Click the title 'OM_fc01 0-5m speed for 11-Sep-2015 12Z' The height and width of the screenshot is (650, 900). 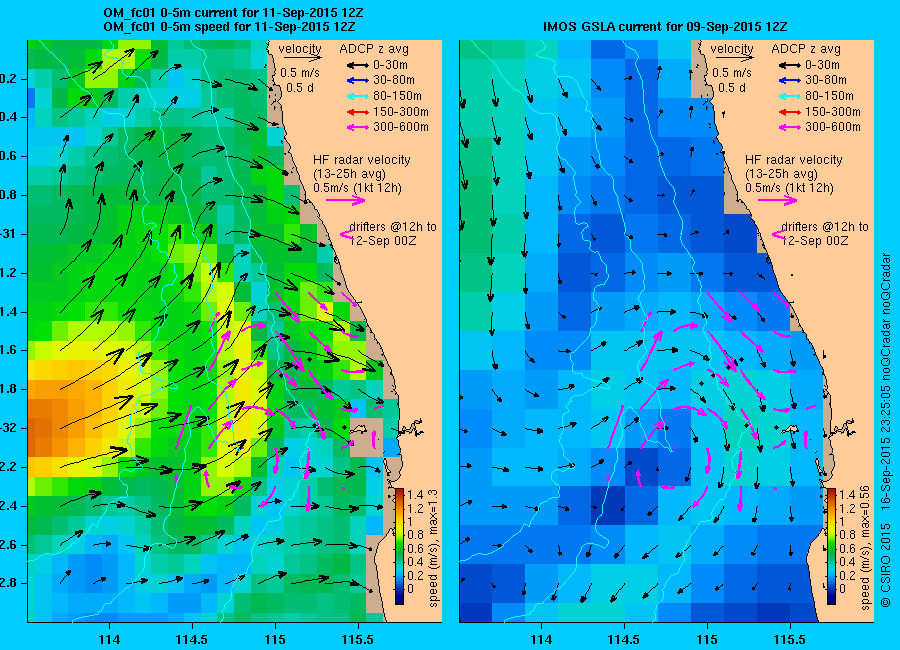pos(229,27)
